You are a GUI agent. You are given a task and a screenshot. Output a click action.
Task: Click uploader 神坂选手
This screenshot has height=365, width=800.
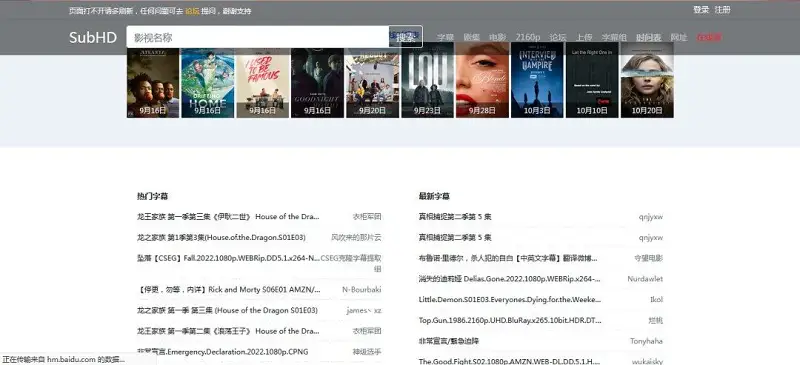click(367, 352)
